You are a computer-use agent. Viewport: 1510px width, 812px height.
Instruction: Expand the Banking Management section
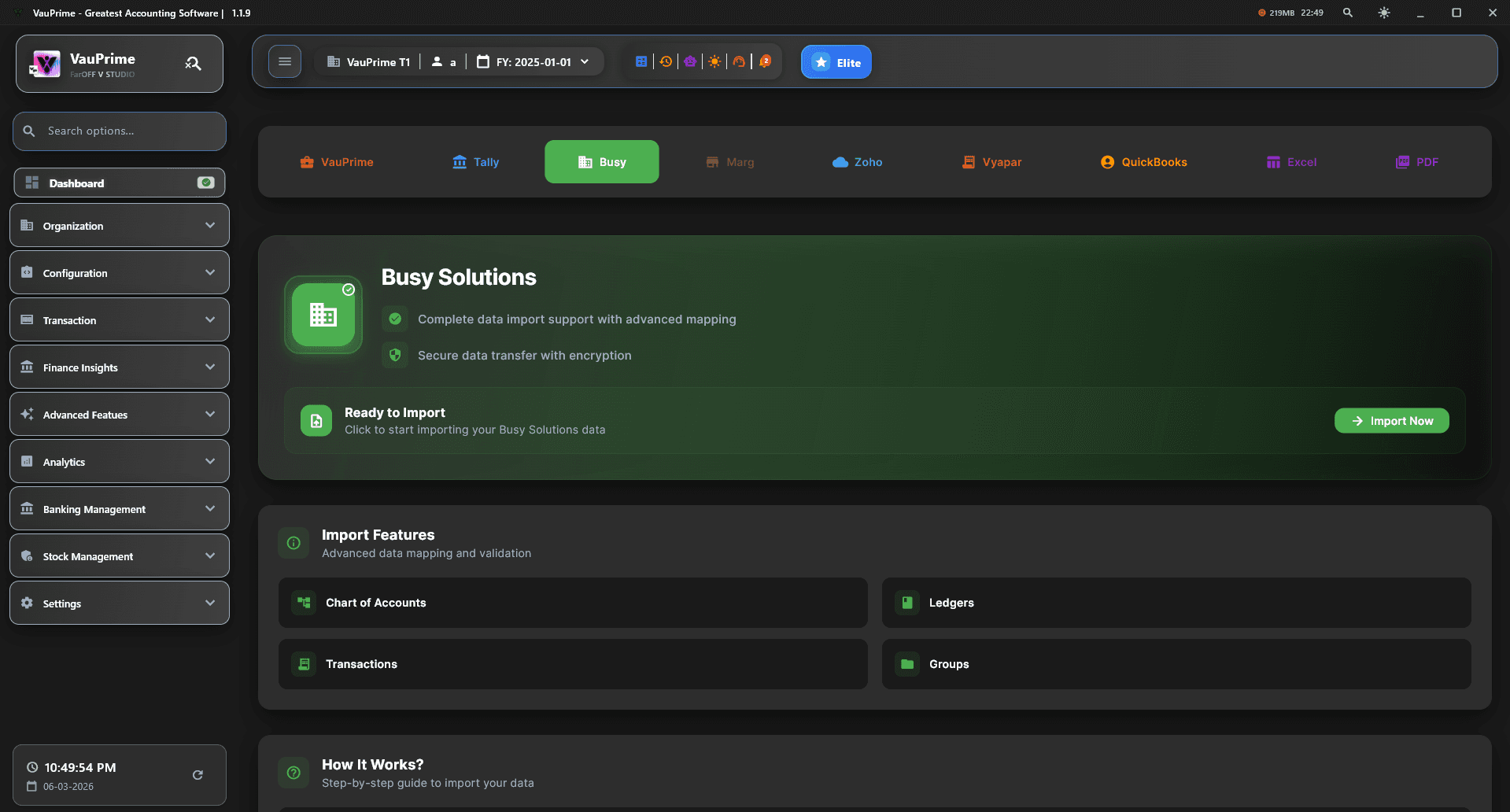pyautogui.click(x=120, y=508)
